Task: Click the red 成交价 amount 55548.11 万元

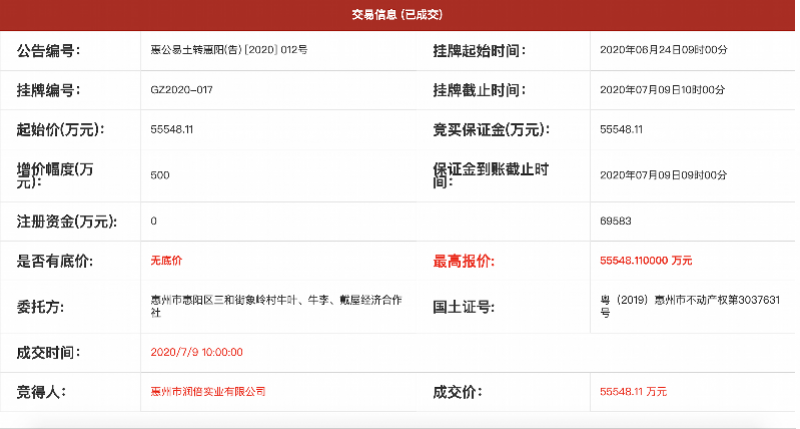Action: tap(634, 392)
